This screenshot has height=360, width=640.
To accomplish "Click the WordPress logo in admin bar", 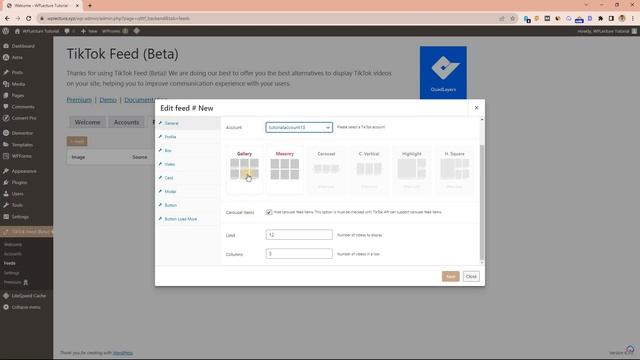I will [5, 31].
